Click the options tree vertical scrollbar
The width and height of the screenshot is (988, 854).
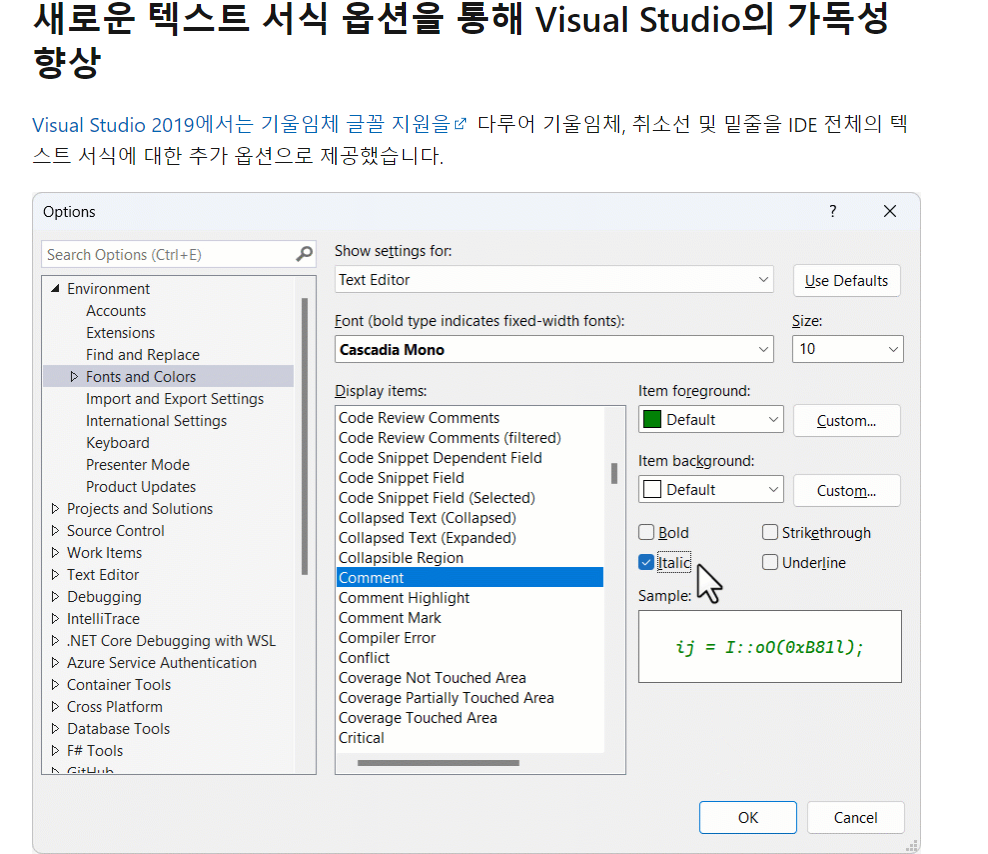coord(305,436)
